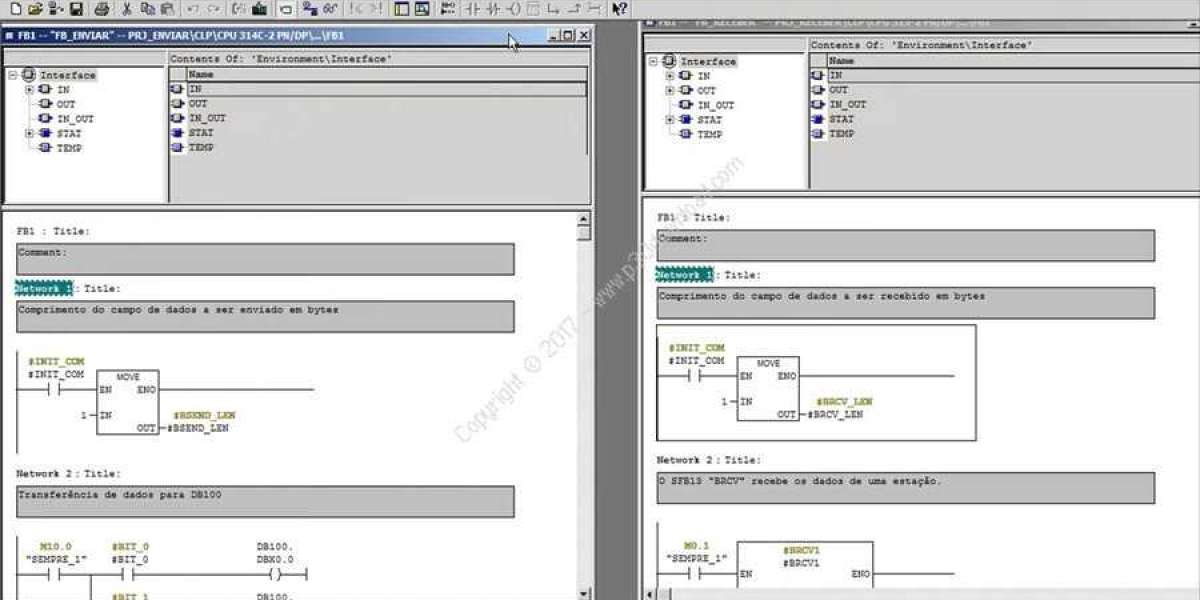Click the left editor's vertical scrollbar up arrow
Image resolution: width=1200 pixels, height=600 pixels.
click(584, 219)
